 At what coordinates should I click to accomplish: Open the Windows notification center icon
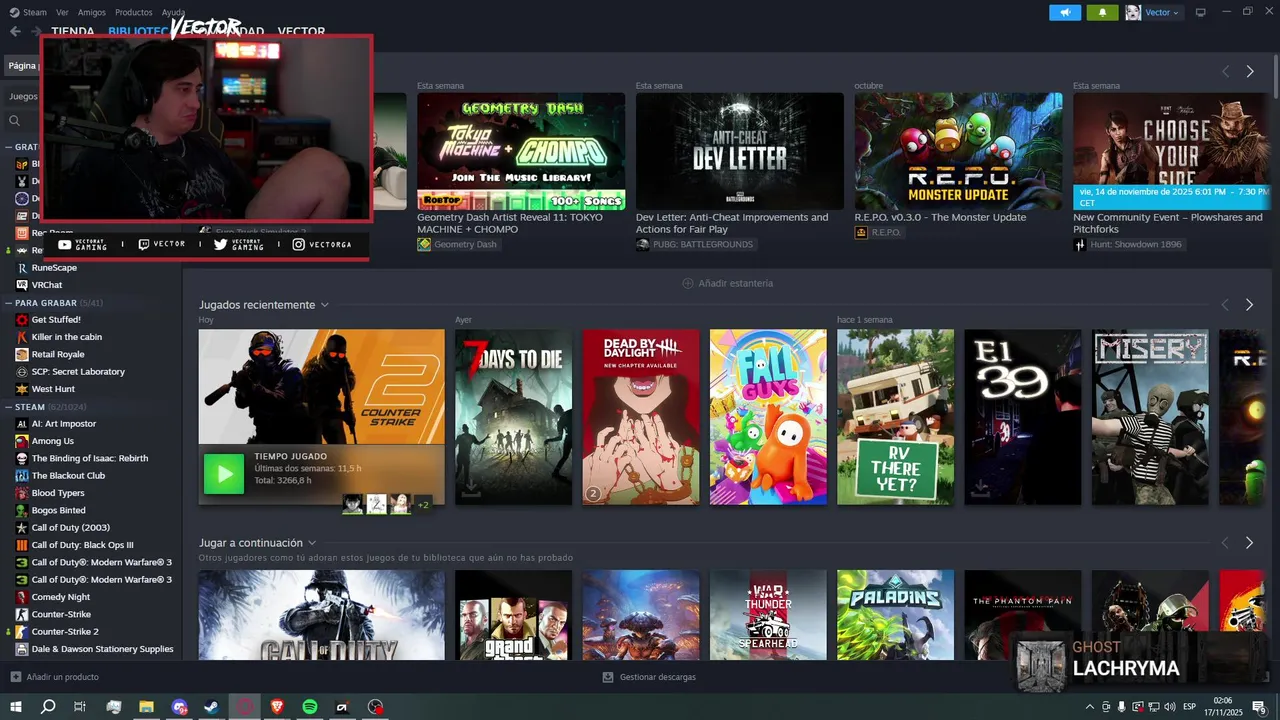(x=1259, y=707)
